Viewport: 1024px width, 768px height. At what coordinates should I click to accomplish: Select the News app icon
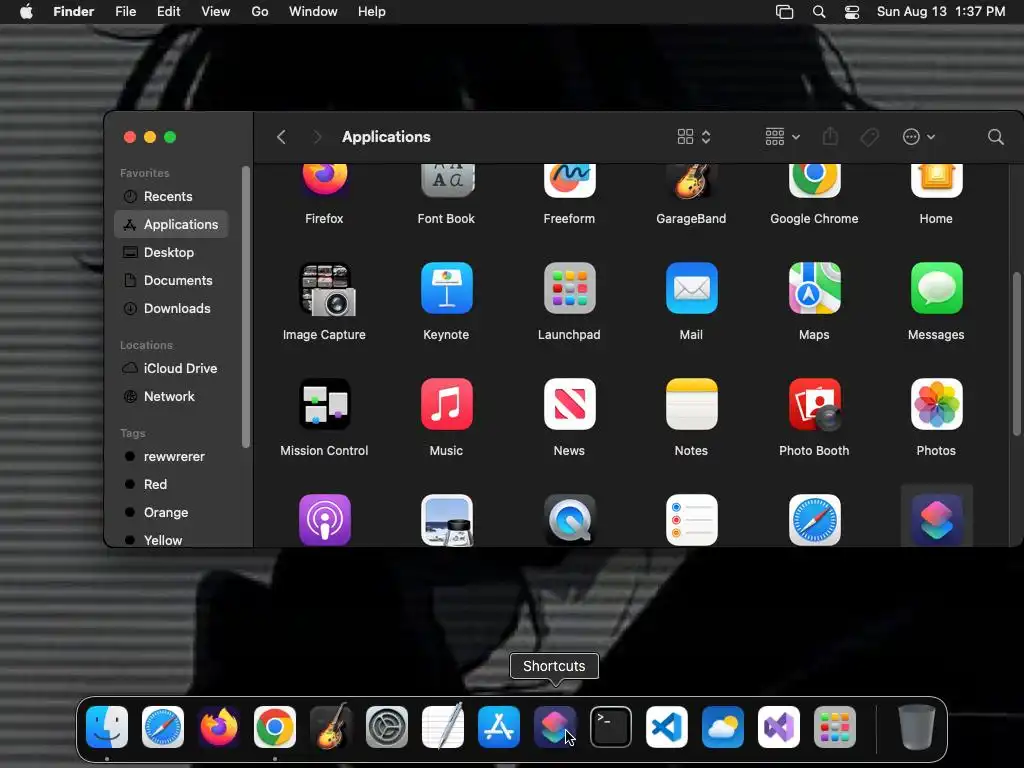[569, 404]
